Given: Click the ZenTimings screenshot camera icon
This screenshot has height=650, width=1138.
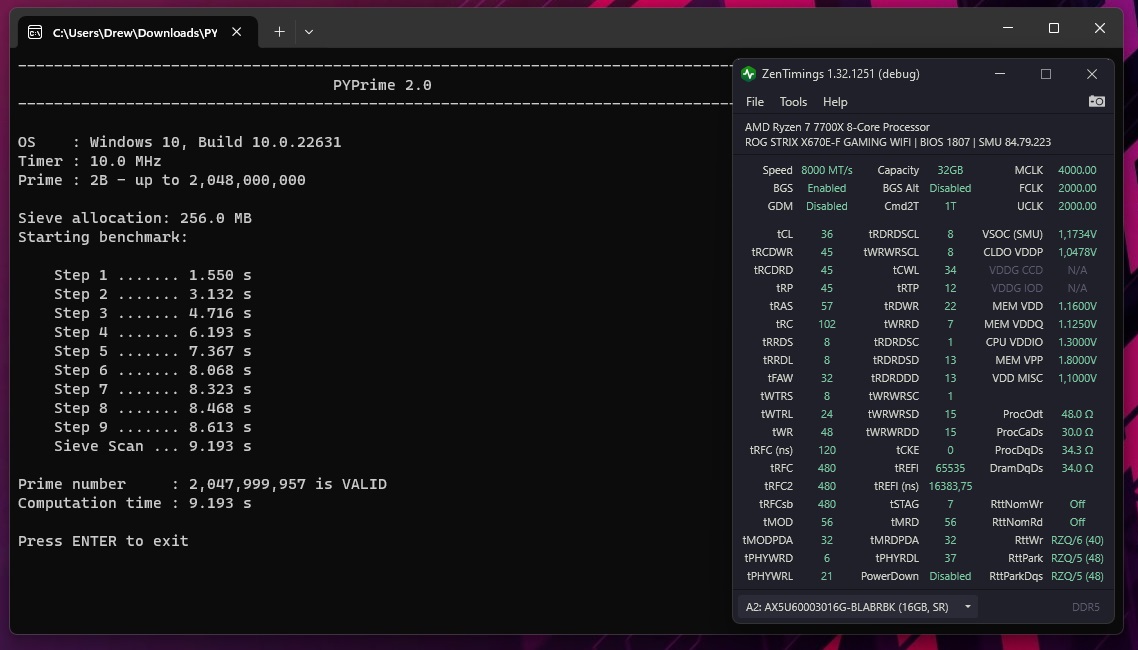Looking at the screenshot, I should (x=1097, y=102).
